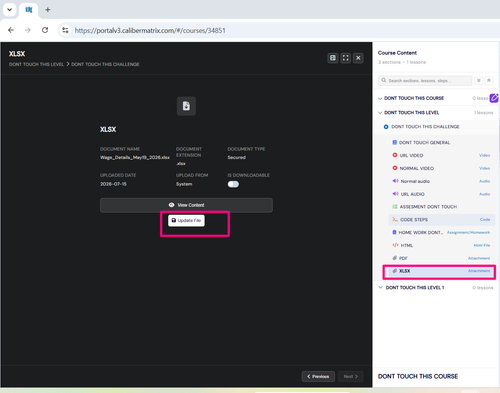The image size is (500, 393).
Task: Open the ASSESMENT DONT TOUCH step
Action: [442, 207]
